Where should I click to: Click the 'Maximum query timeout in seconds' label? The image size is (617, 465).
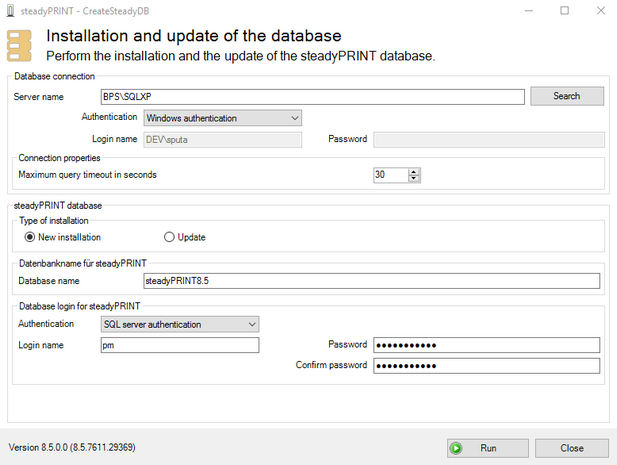point(87,175)
